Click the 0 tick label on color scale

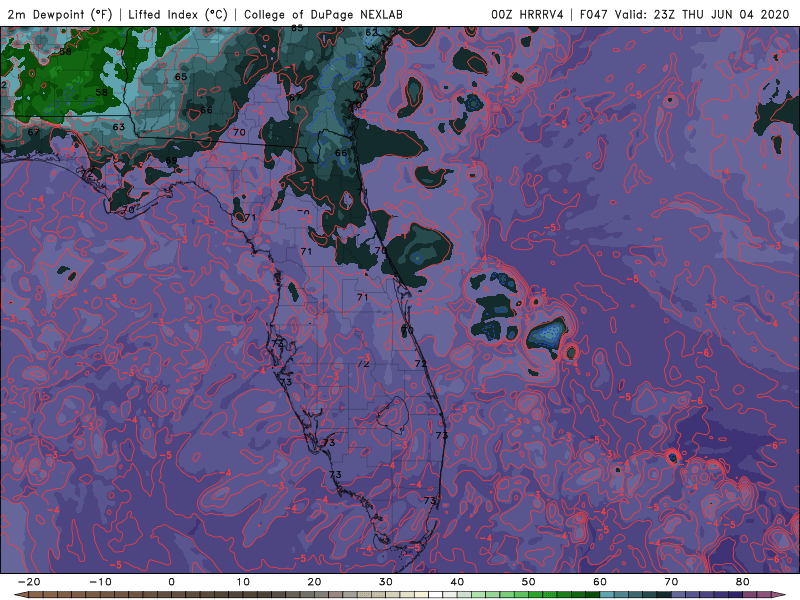coord(171,582)
